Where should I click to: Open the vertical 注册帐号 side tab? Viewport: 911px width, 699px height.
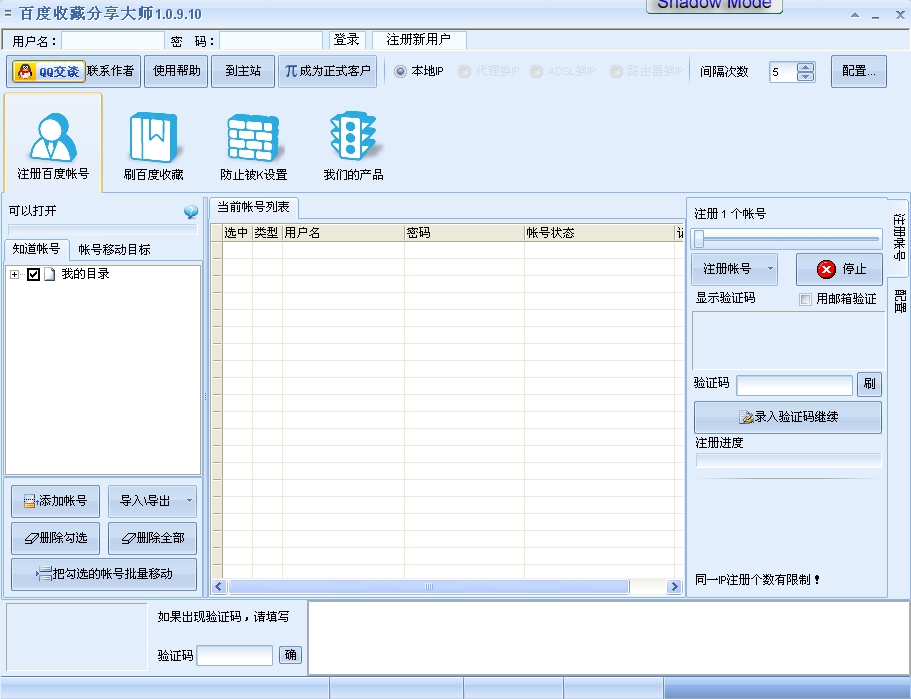[899, 236]
